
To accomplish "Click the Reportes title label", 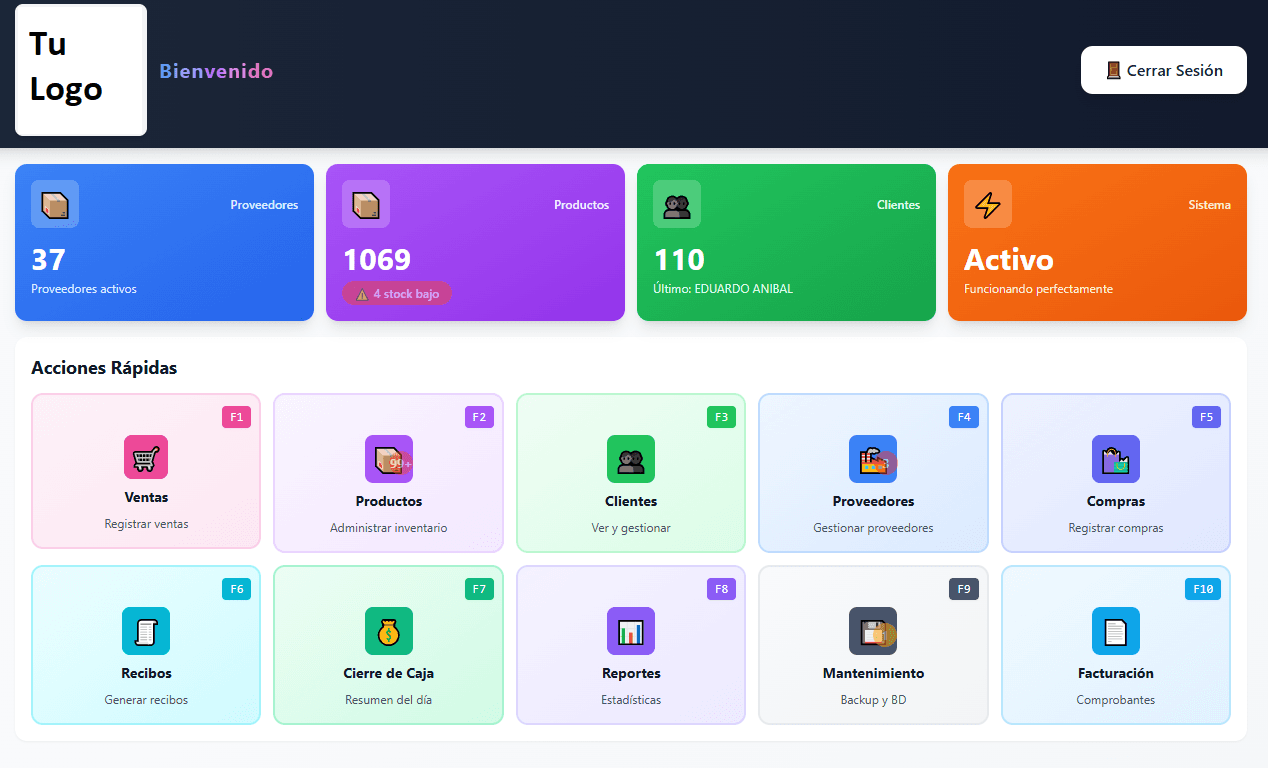I will point(631,673).
